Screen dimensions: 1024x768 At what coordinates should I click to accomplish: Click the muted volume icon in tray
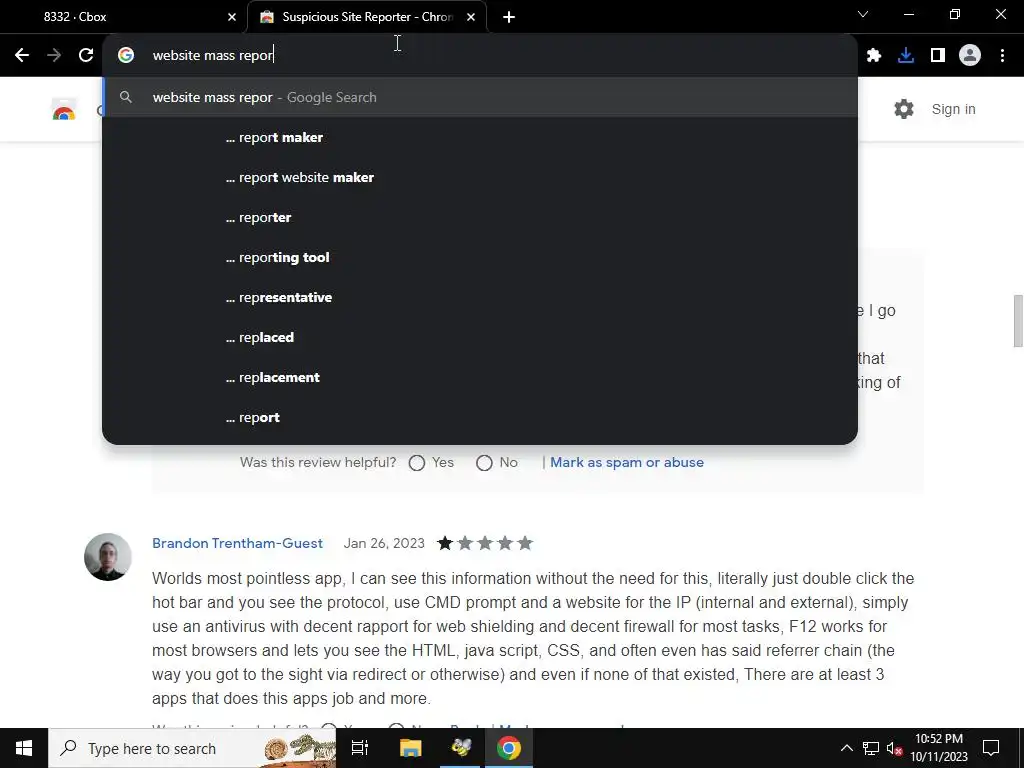894,748
